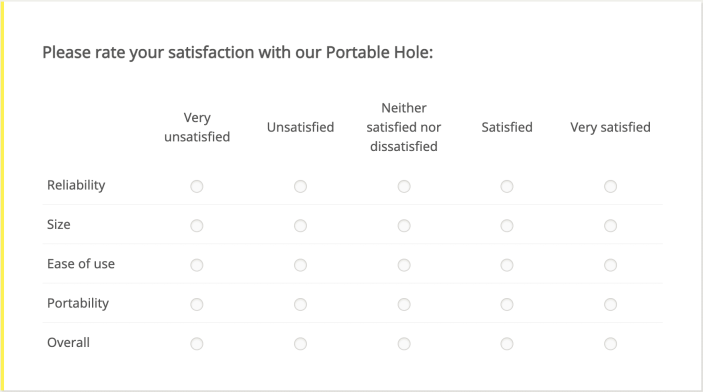Click the Ease of use row label
This screenshot has width=703, height=392.
pos(81,264)
